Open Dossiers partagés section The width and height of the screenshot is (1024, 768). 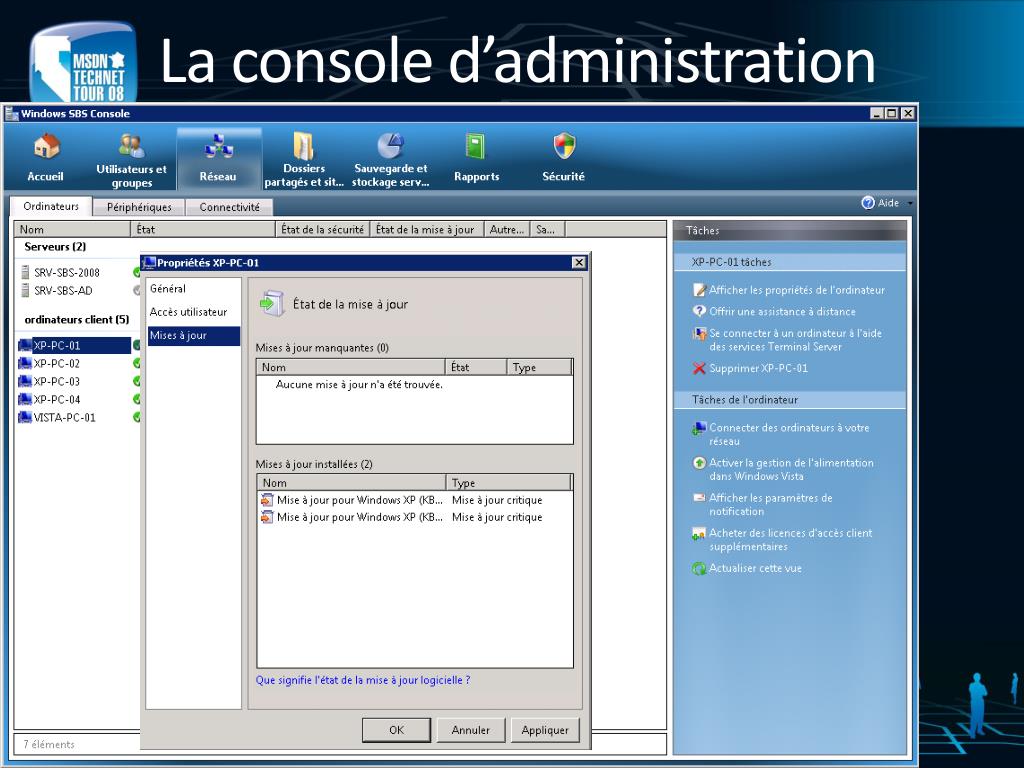coord(304,160)
